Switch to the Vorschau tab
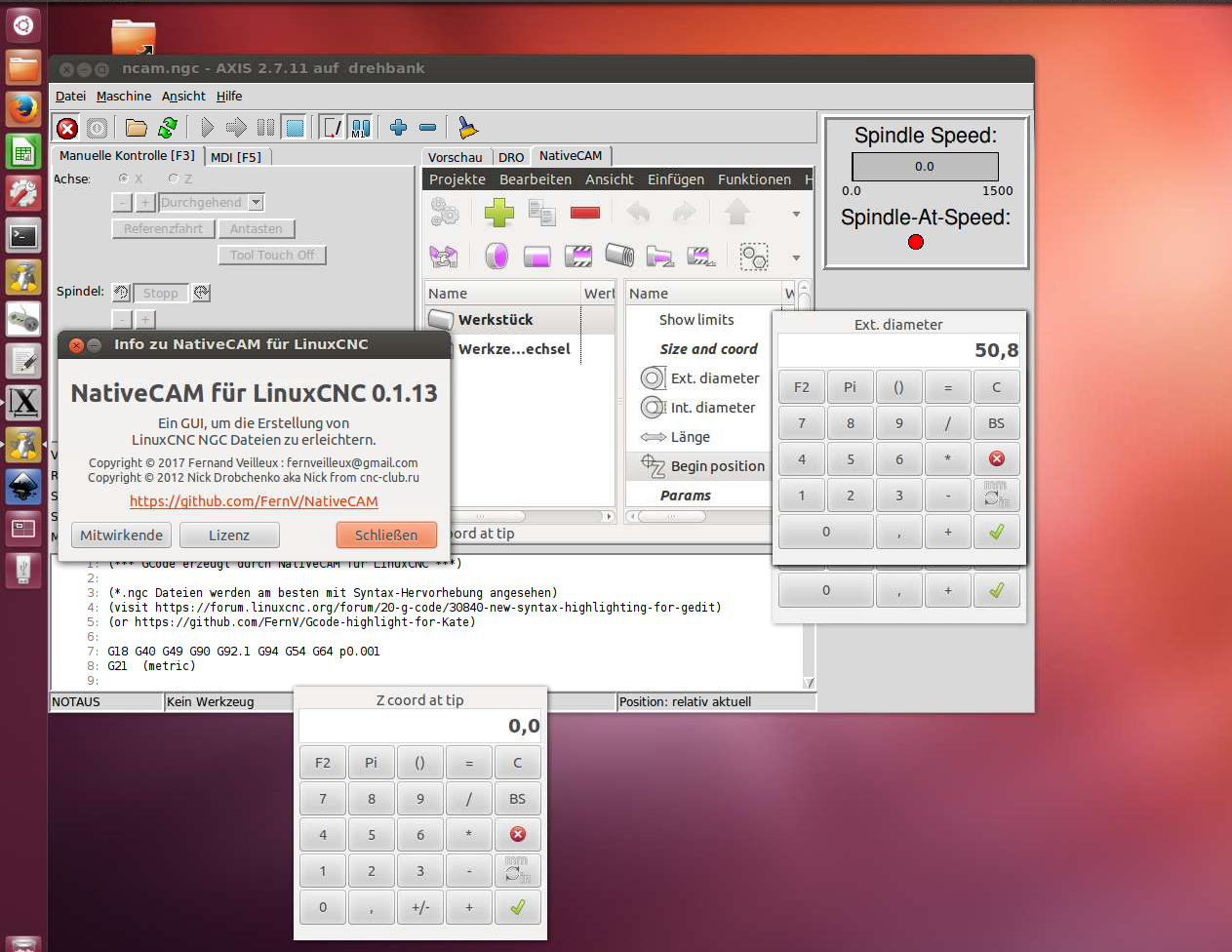 (455, 157)
